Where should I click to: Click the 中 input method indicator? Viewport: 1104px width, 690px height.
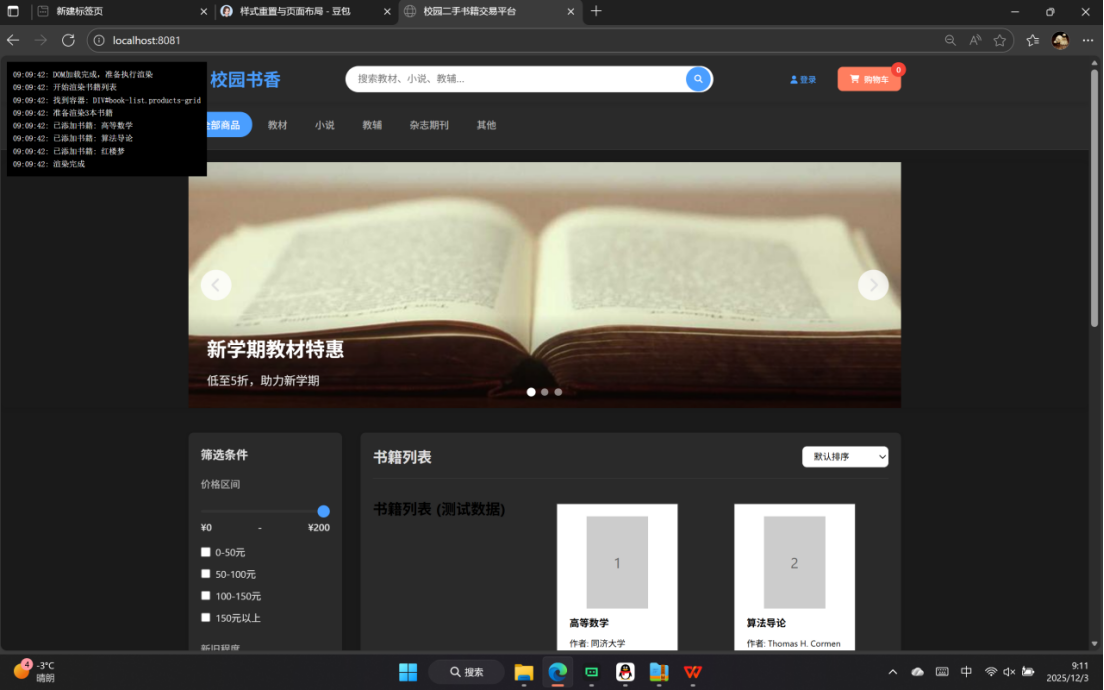point(966,672)
